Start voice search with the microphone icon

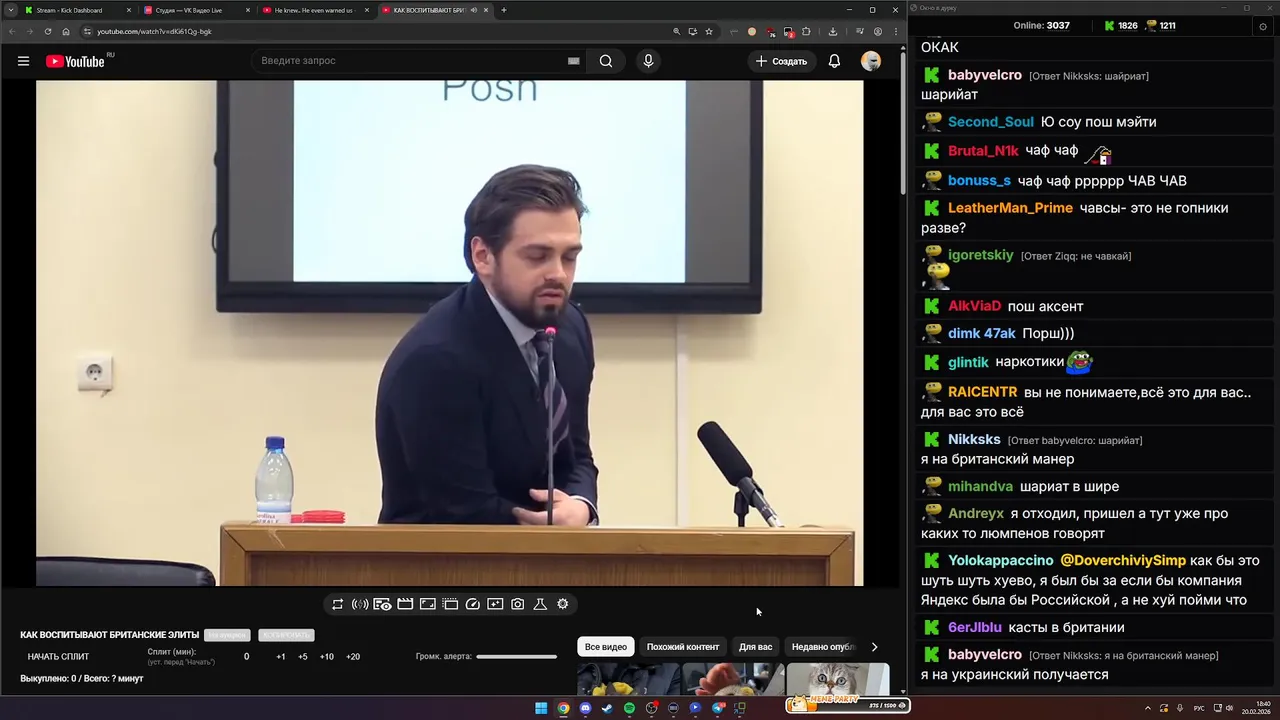pyautogui.click(x=648, y=61)
